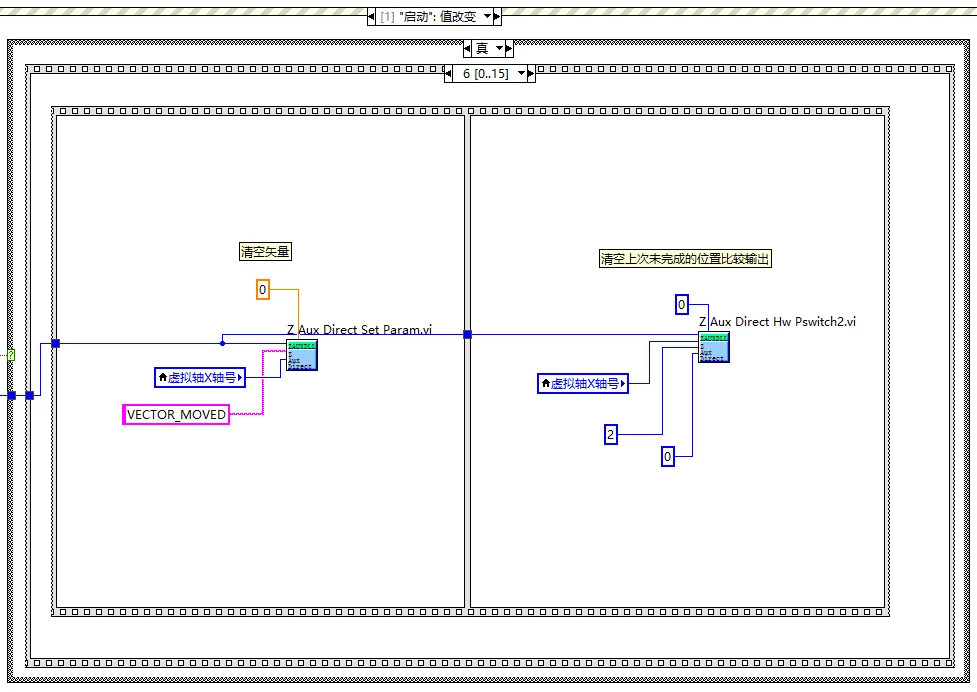
Task: Click the VECTOR_MOVED string constant
Action: (176, 415)
